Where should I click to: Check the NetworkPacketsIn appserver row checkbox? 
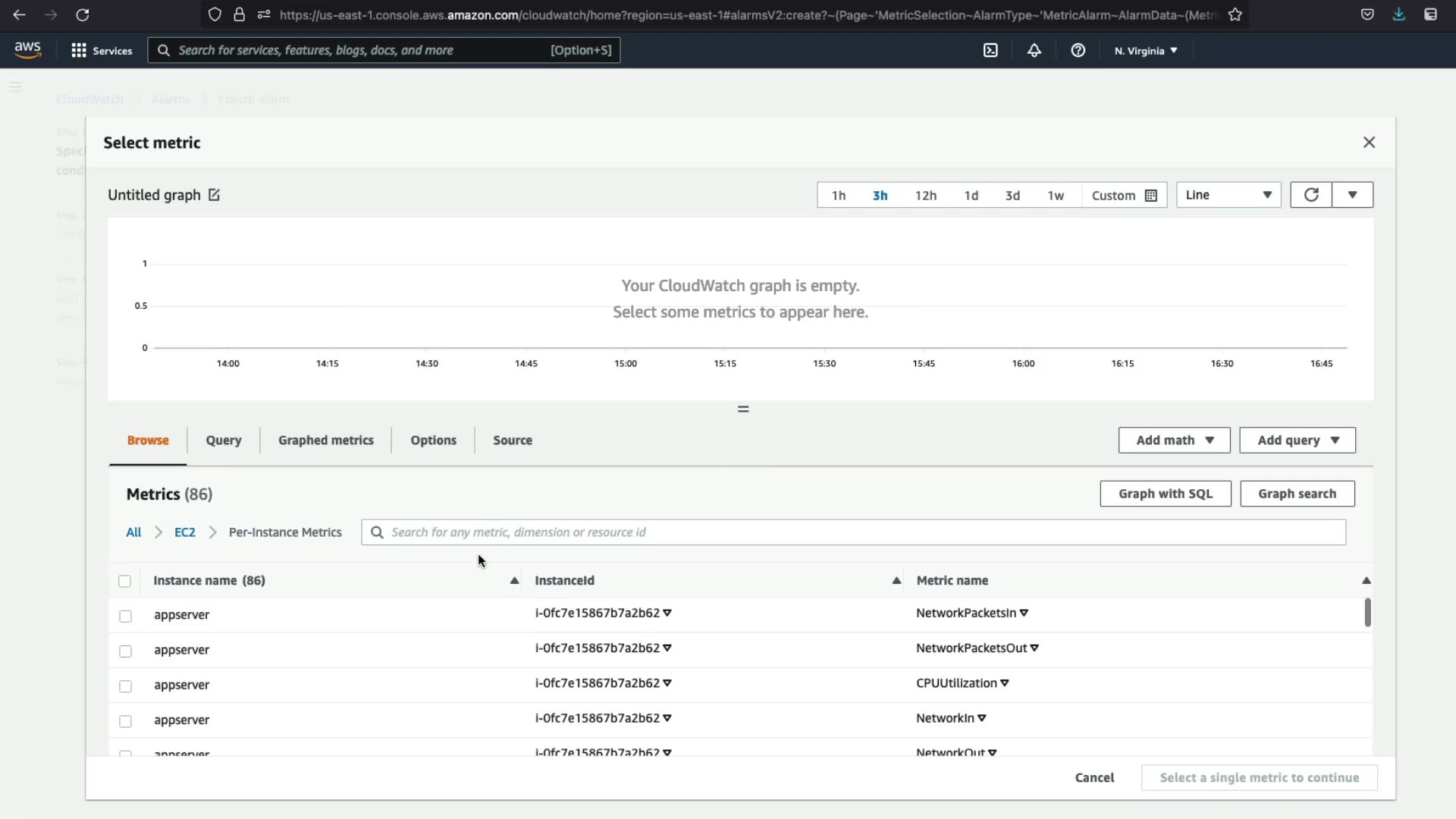[126, 616]
